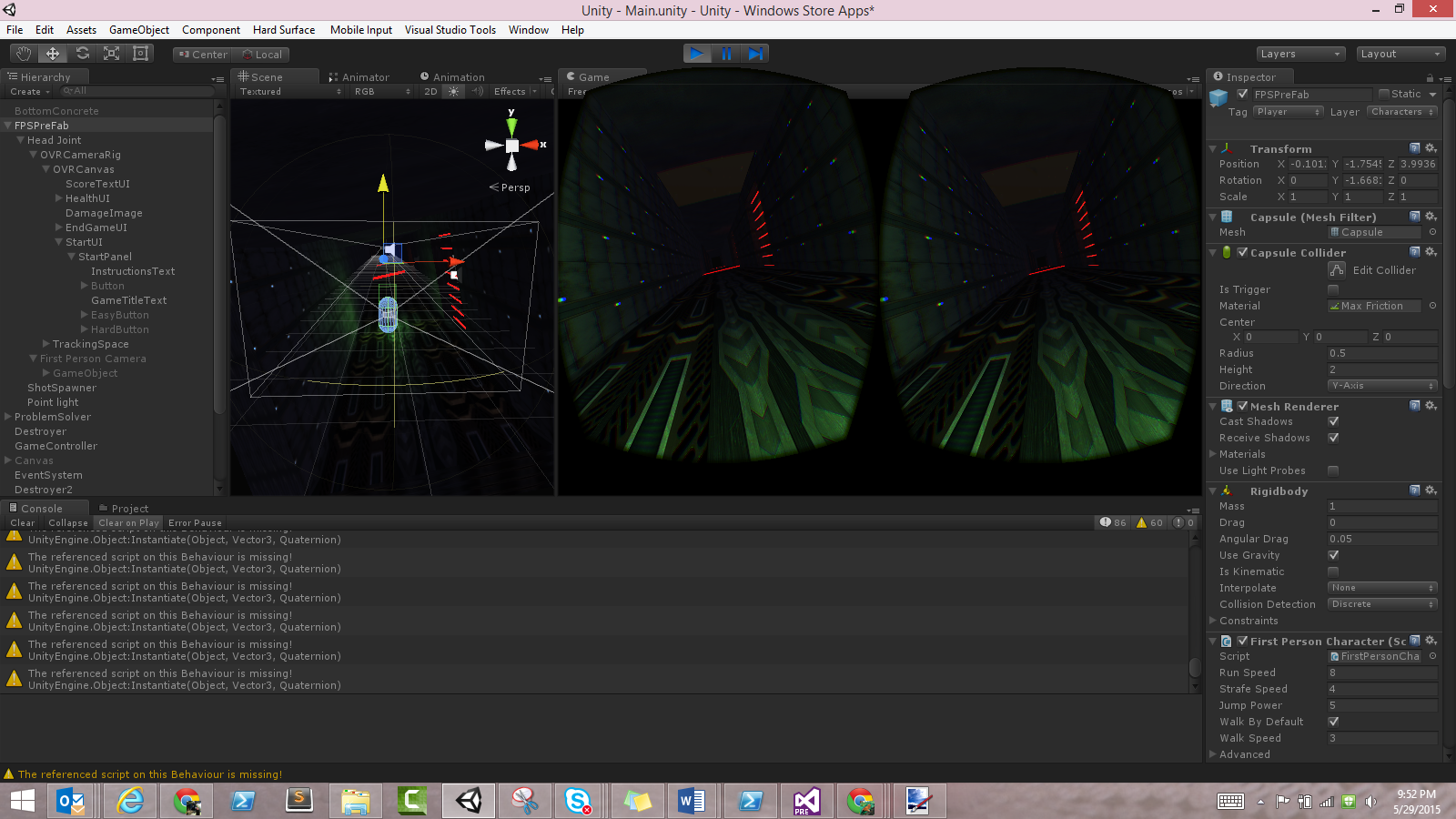The height and width of the screenshot is (819, 1456).
Task: Select the Move tool
Action: 52,54
